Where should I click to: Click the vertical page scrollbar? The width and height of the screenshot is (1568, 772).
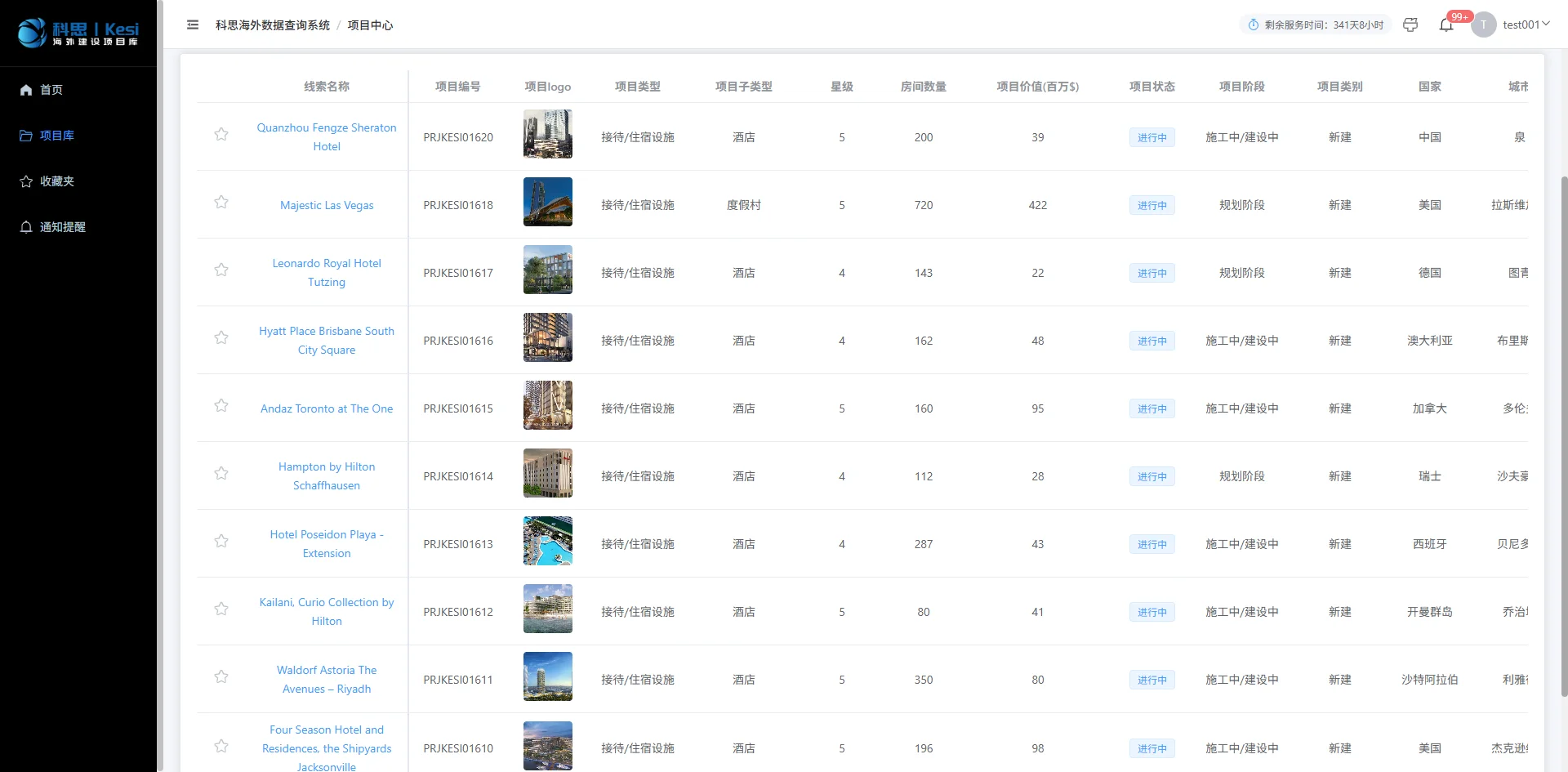1564,433
